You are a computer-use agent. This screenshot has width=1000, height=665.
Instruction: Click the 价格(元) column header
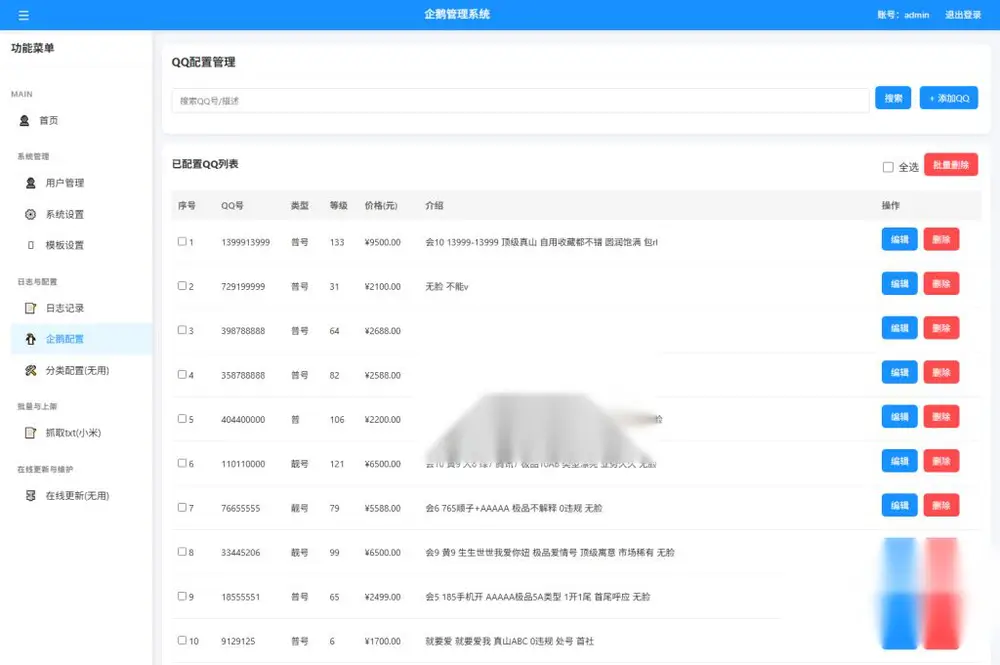[x=381, y=205]
